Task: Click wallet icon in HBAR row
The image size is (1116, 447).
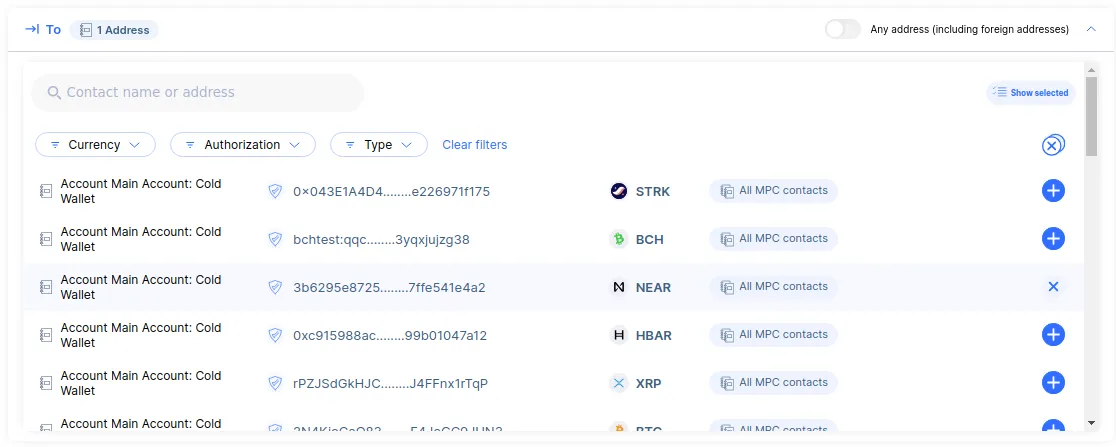Action: point(46,335)
